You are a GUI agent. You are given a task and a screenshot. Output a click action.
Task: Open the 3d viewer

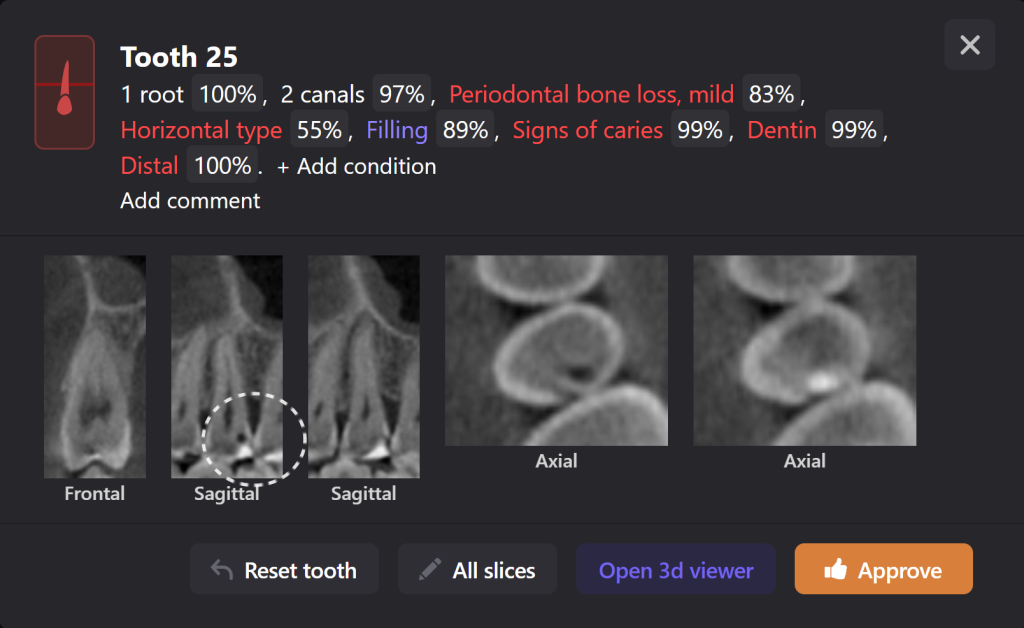[x=675, y=569]
